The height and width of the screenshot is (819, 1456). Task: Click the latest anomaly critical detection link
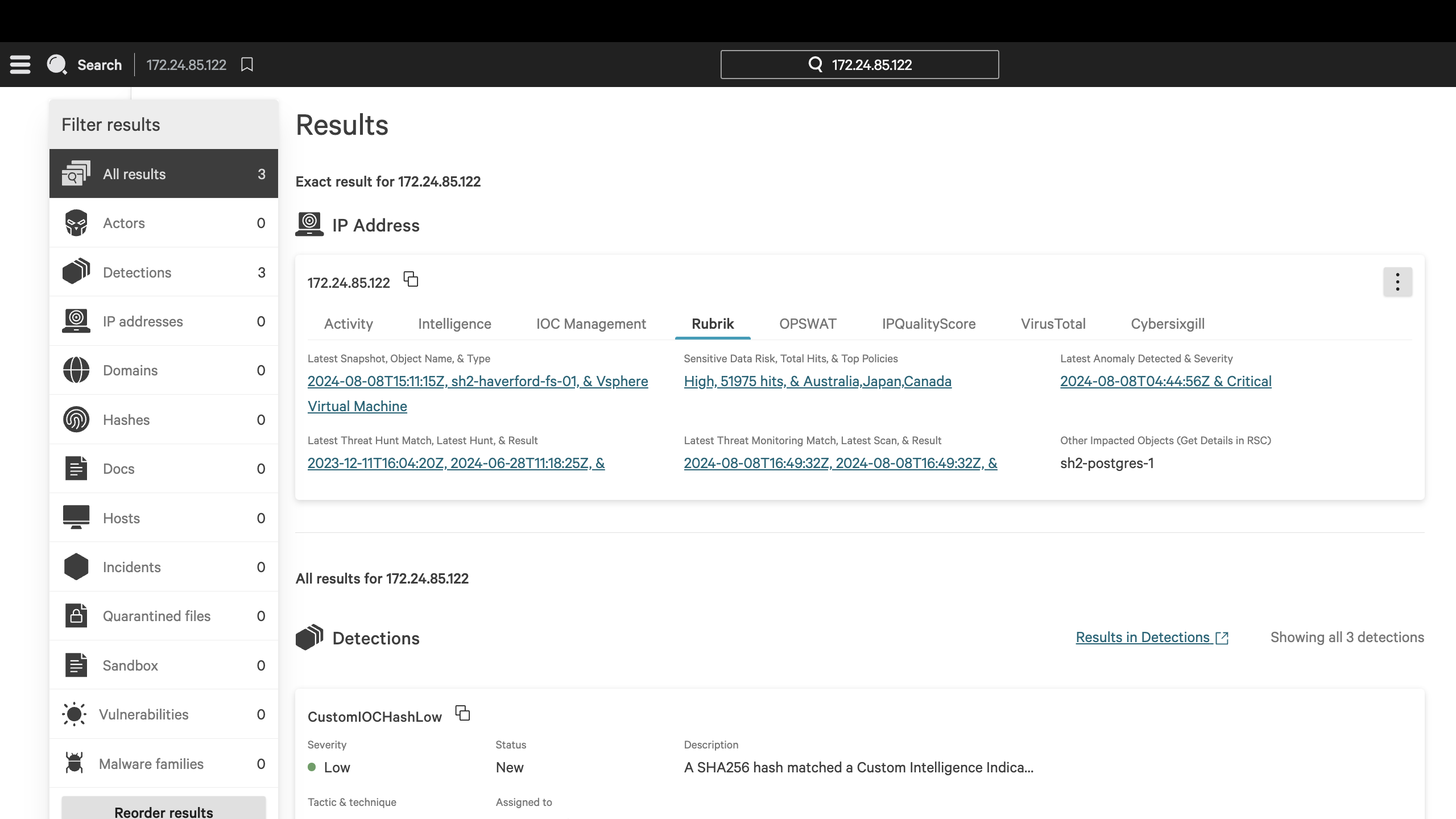pyautogui.click(x=1166, y=381)
